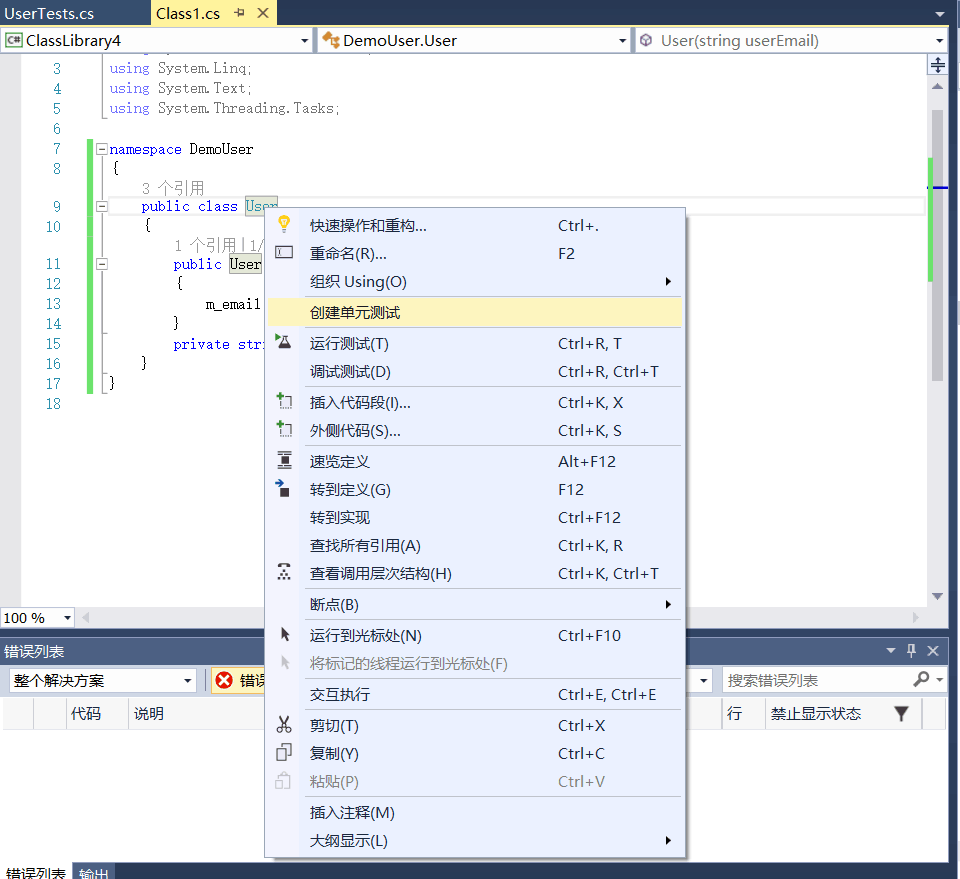
Task: Choose 创建单元测试 from context menu
Action: (x=355, y=312)
